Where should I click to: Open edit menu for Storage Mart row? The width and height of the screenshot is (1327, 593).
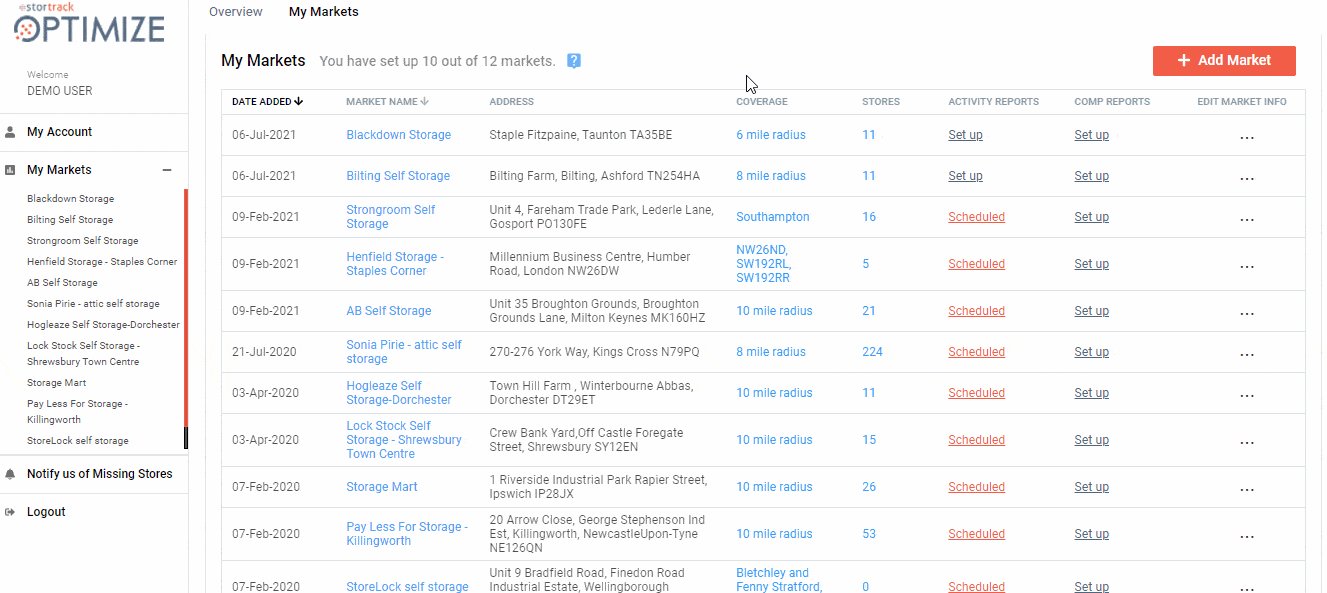[1247, 490]
